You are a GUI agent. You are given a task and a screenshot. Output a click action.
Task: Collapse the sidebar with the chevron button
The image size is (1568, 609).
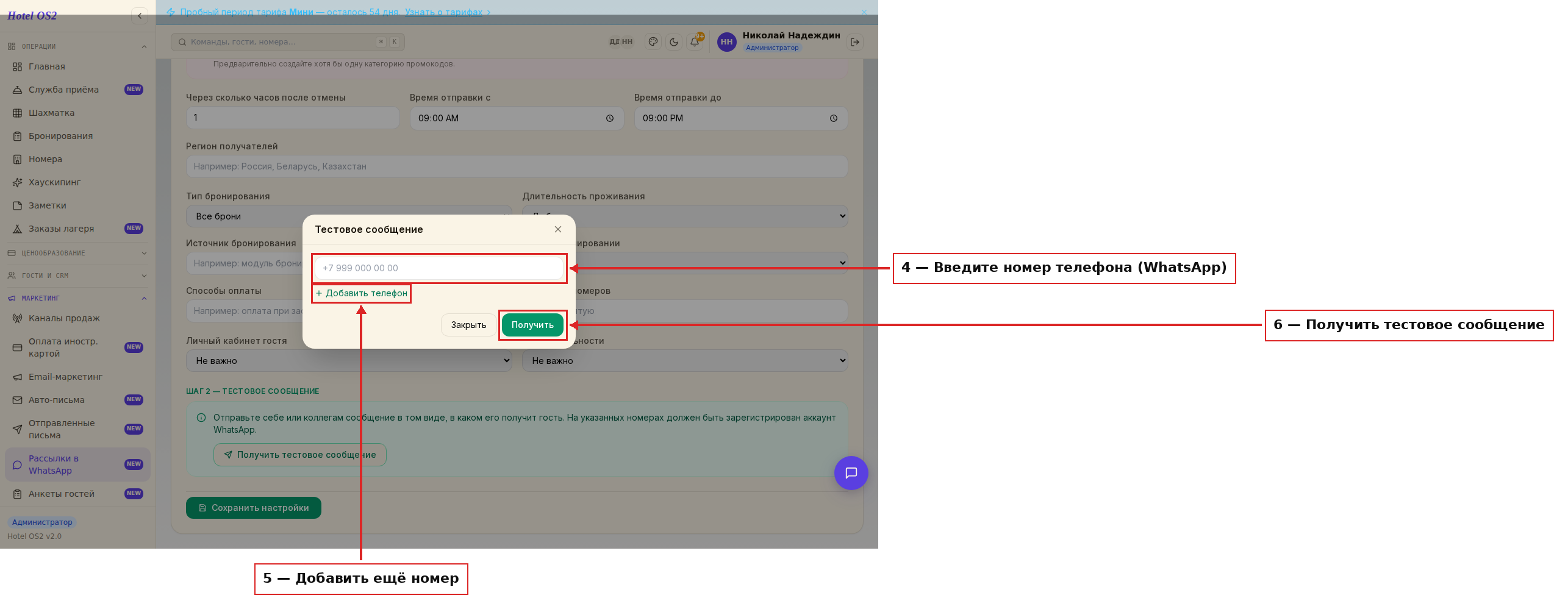(140, 16)
